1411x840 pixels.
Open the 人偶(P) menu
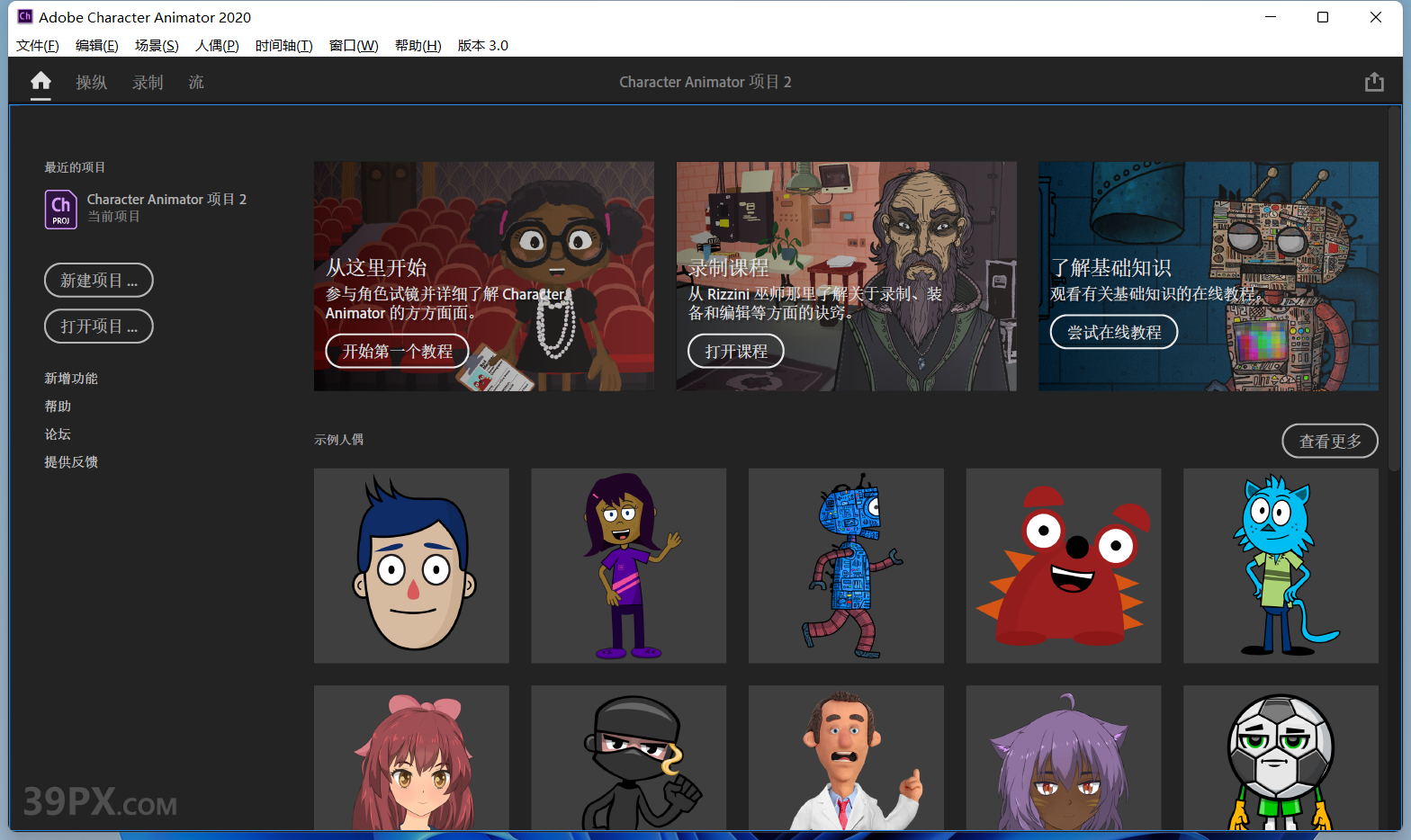click(217, 45)
